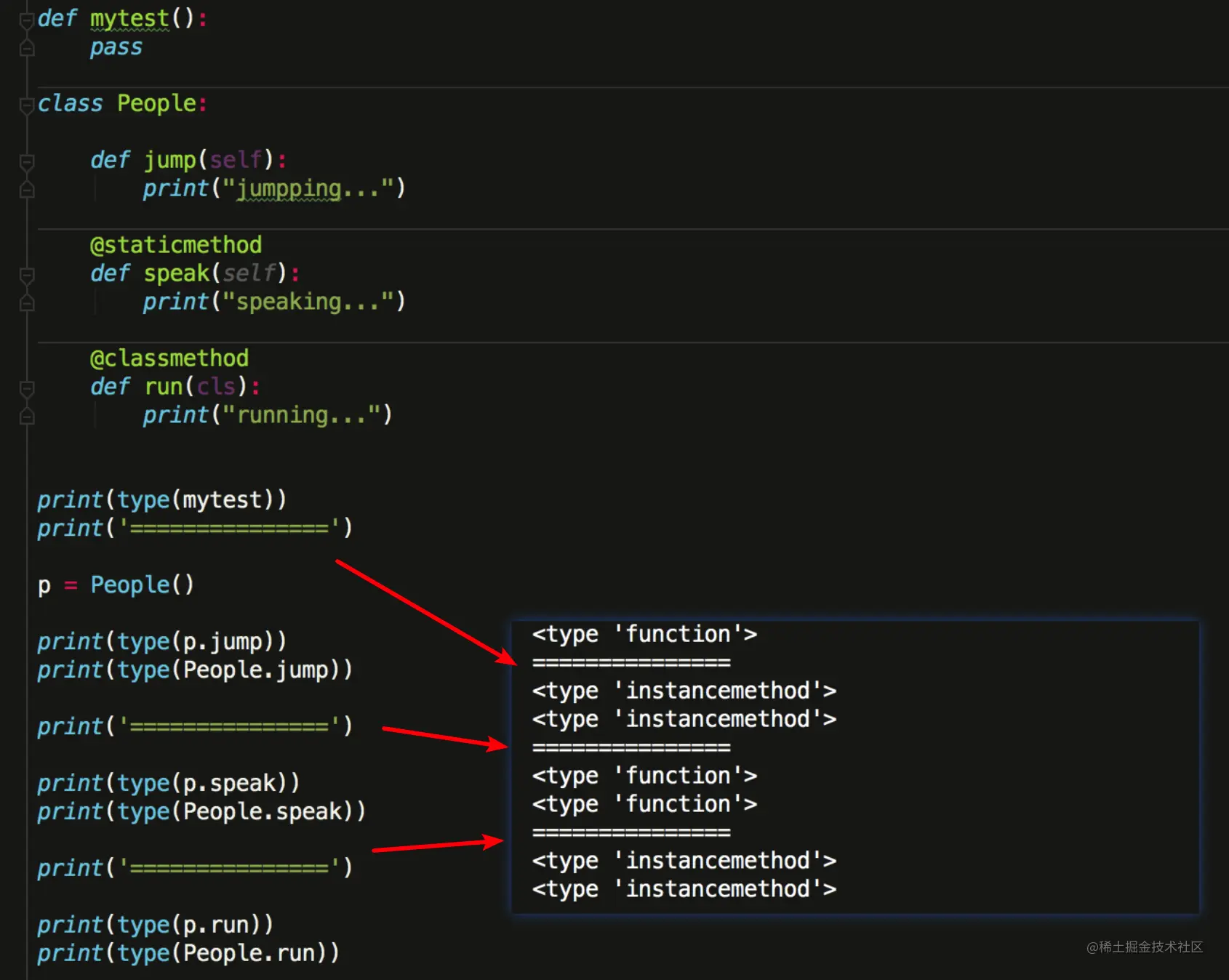Click first output line <type 'function'>

tap(644, 635)
